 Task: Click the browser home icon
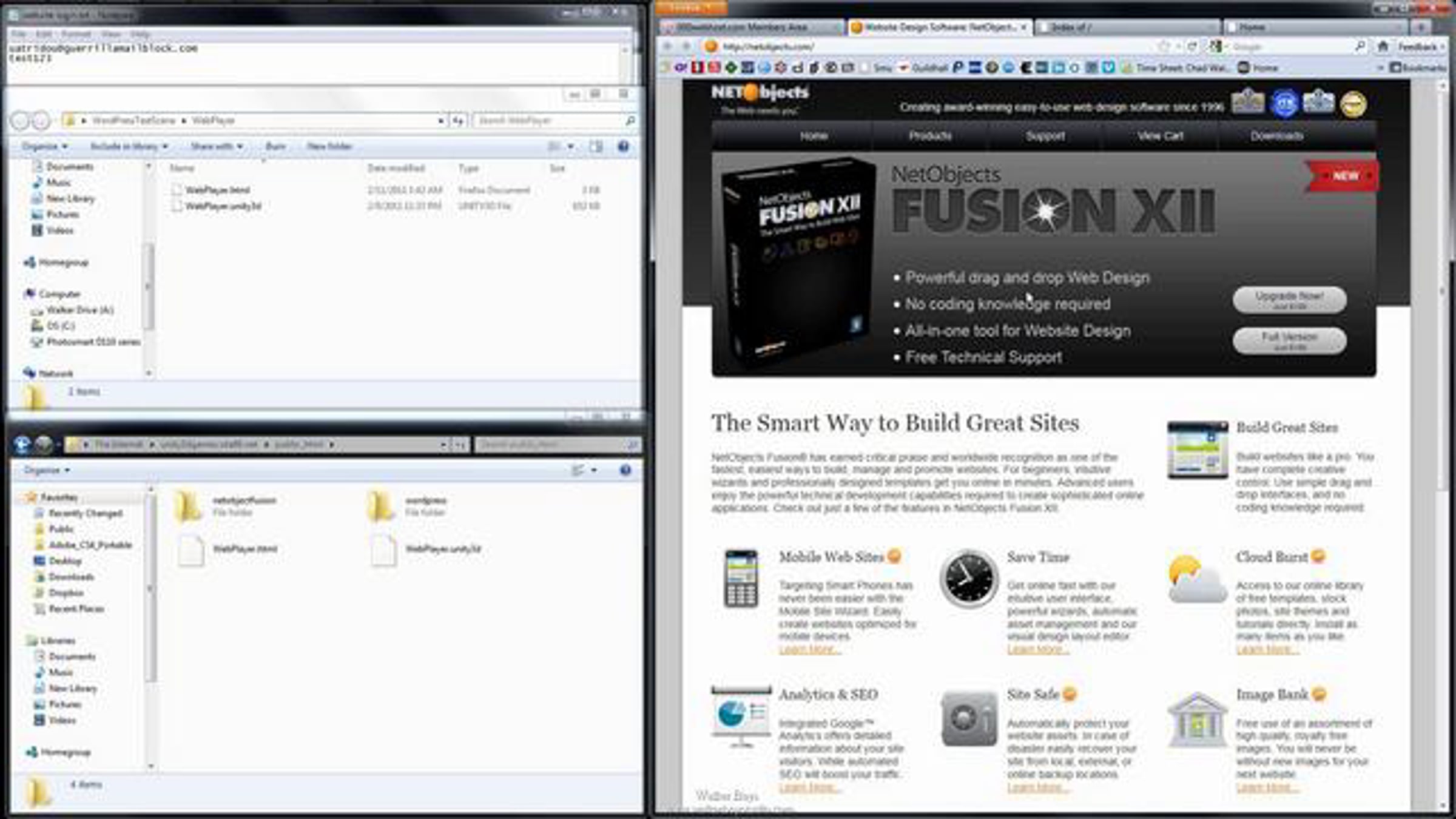click(x=1383, y=46)
